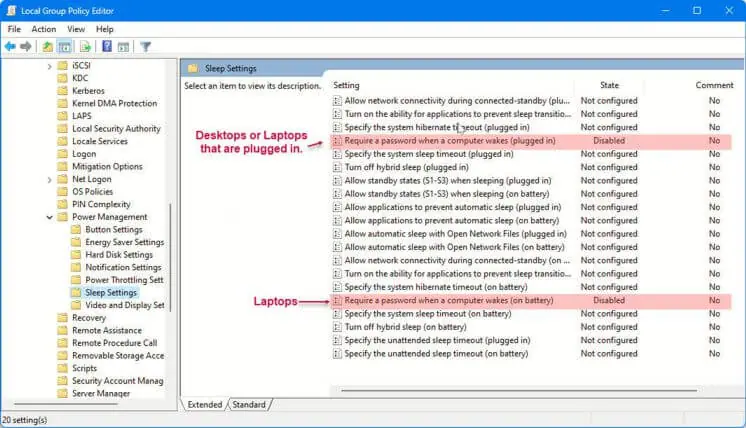Collapse the Power Management tree node
This screenshot has width=746, height=428.
49,217
